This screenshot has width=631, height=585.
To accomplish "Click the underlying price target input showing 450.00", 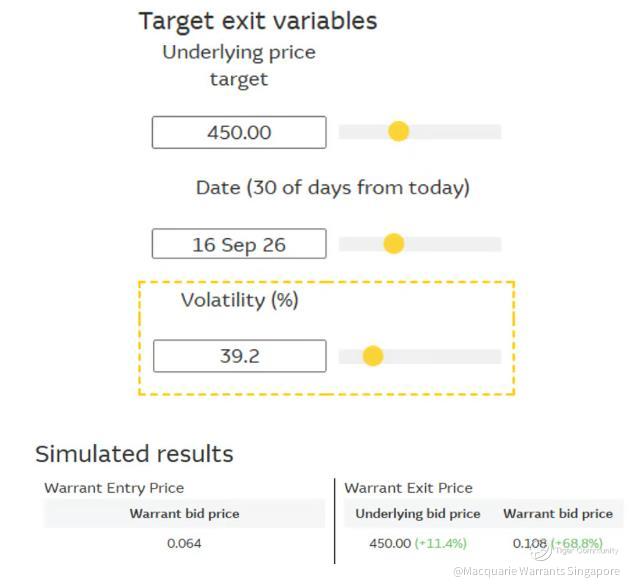I will 239,132.
